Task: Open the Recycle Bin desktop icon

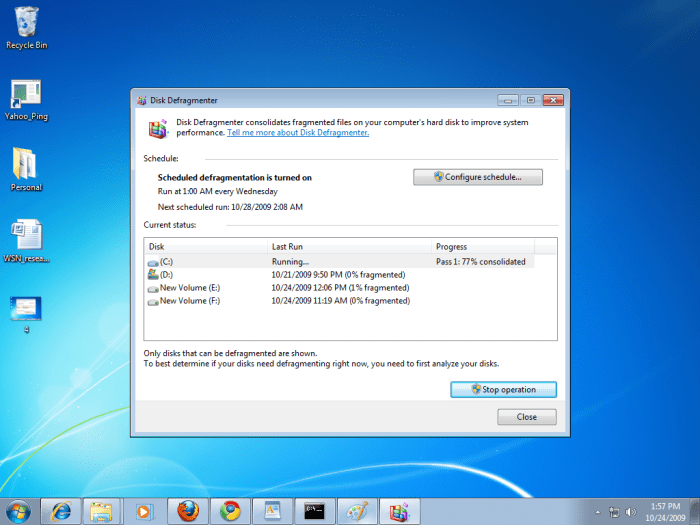Action: (27, 21)
